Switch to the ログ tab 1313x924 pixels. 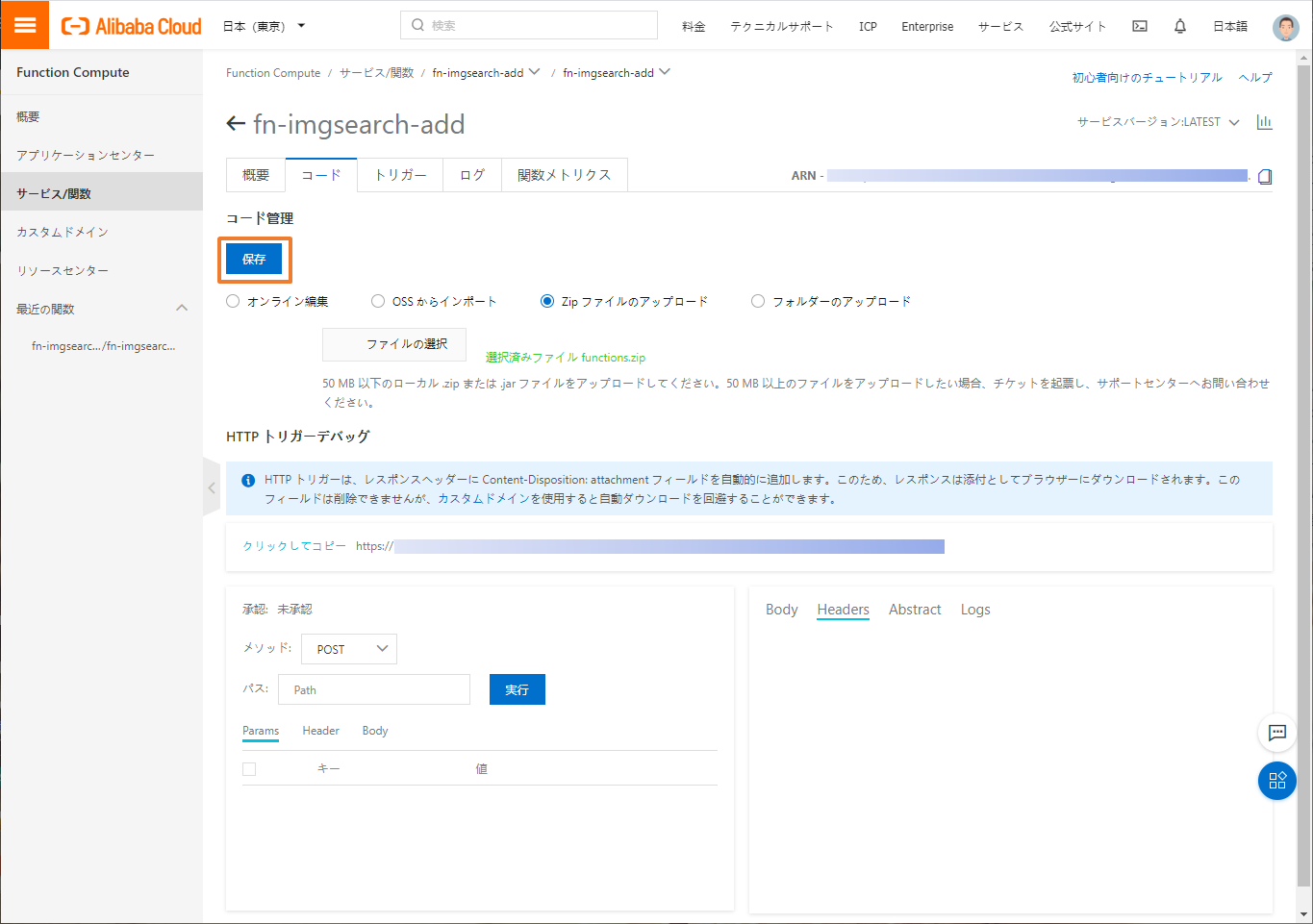pyautogui.click(x=472, y=175)
